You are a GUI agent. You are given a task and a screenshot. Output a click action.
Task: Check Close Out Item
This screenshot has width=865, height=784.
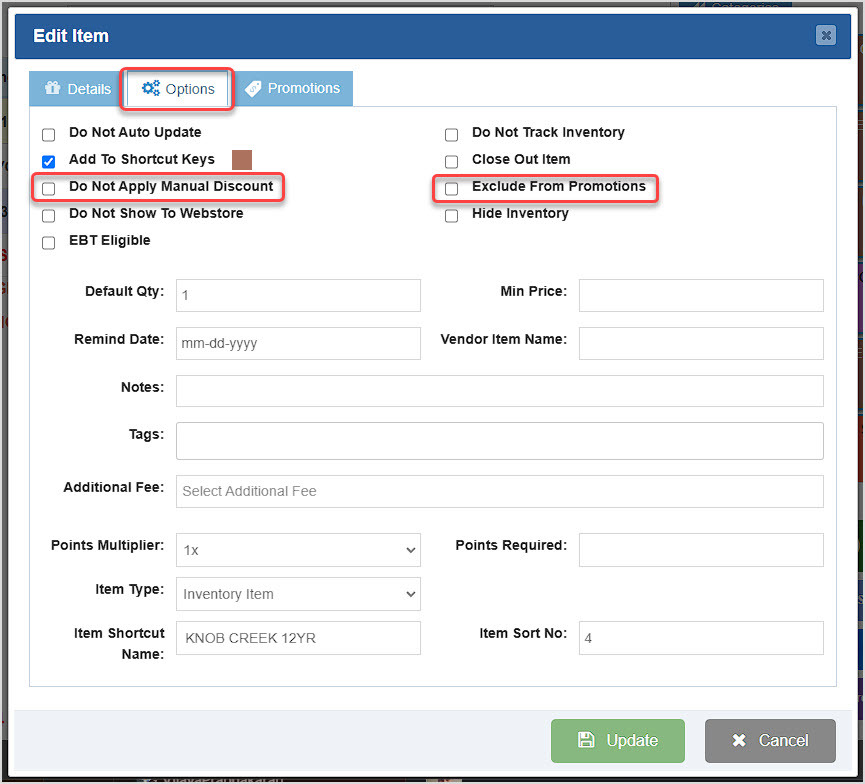coord(451,159)
